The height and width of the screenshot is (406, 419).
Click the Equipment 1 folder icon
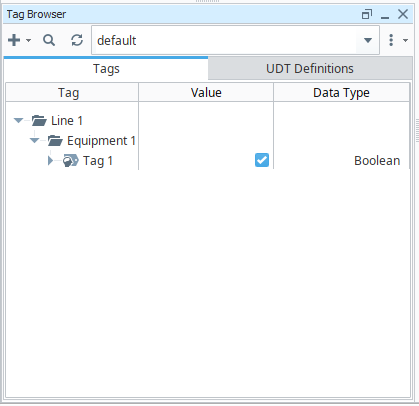tap(55, 141)
